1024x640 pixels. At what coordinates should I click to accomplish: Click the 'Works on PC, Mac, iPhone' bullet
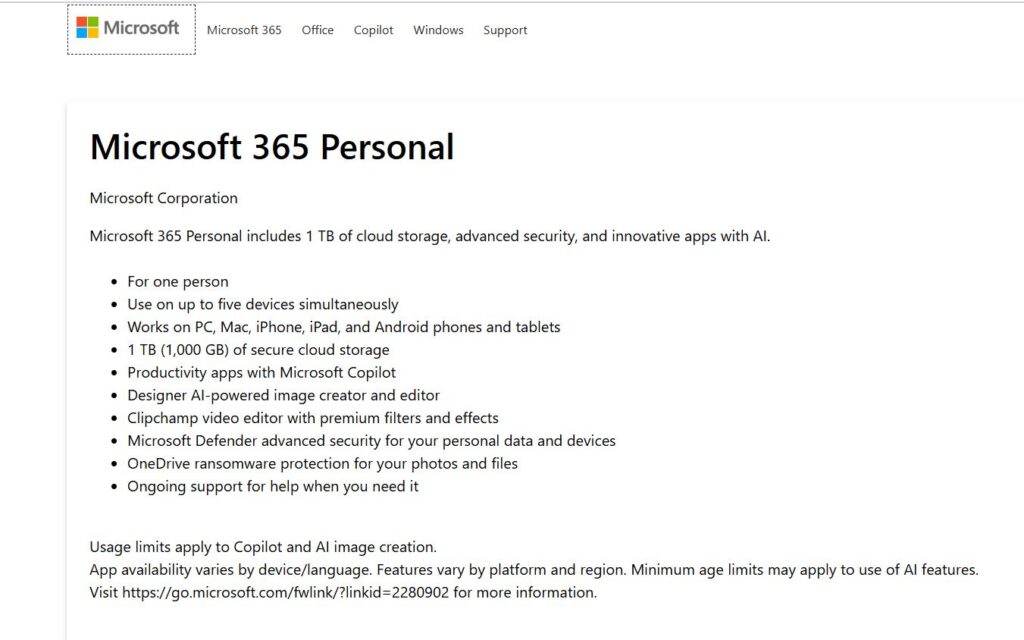click(x=344, y=327)
